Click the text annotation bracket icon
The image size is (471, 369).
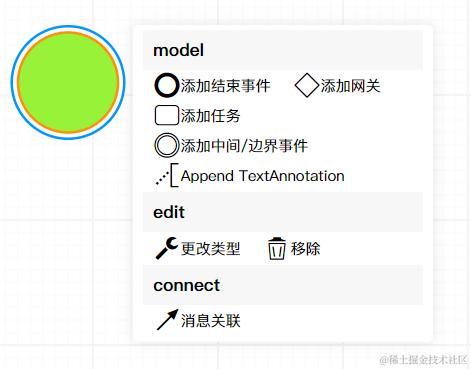coord(167,175)
